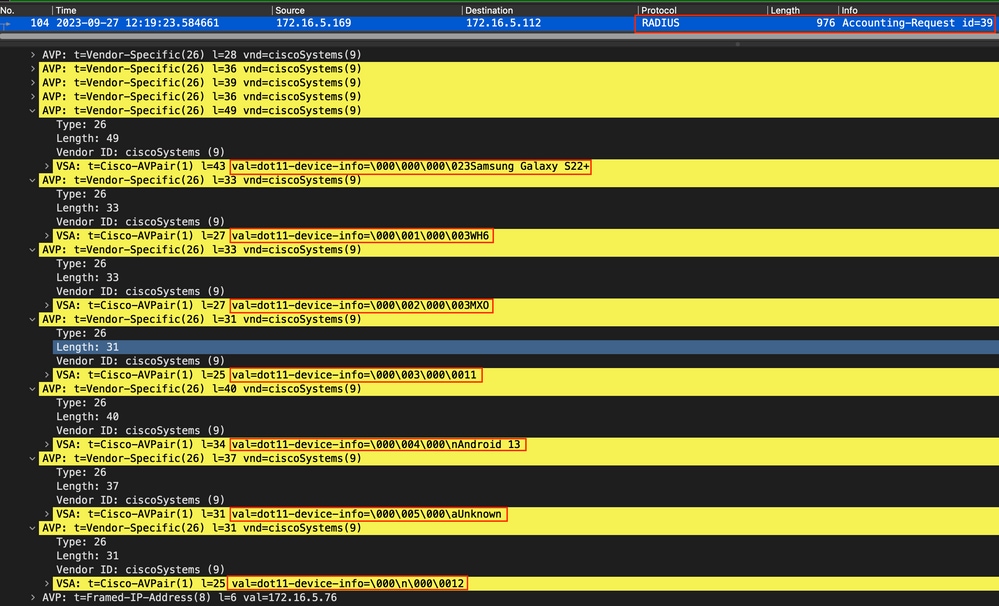Select the VSA row with l=34

[526, 444]
